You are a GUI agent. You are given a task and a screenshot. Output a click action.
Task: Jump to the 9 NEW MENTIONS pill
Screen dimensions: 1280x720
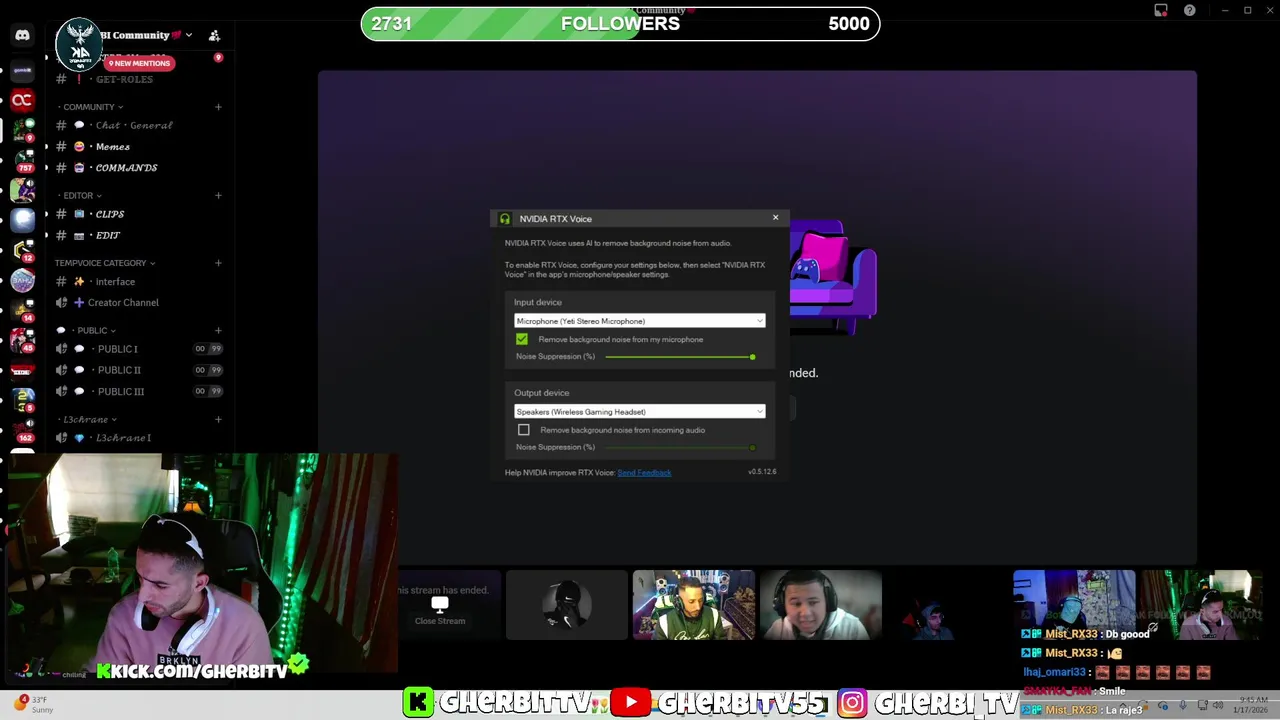140,63
